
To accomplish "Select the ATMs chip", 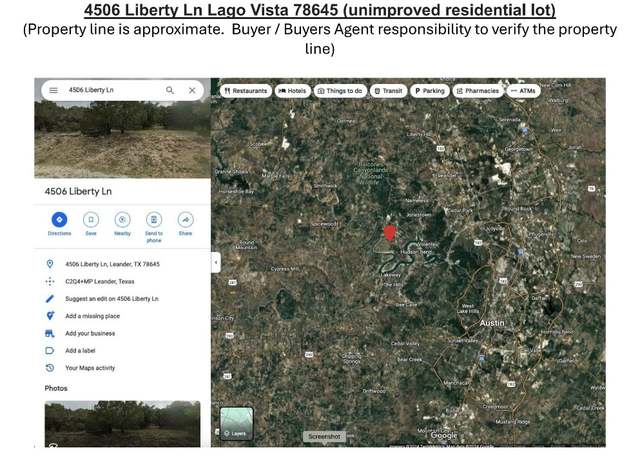I will tap(523, 91).
